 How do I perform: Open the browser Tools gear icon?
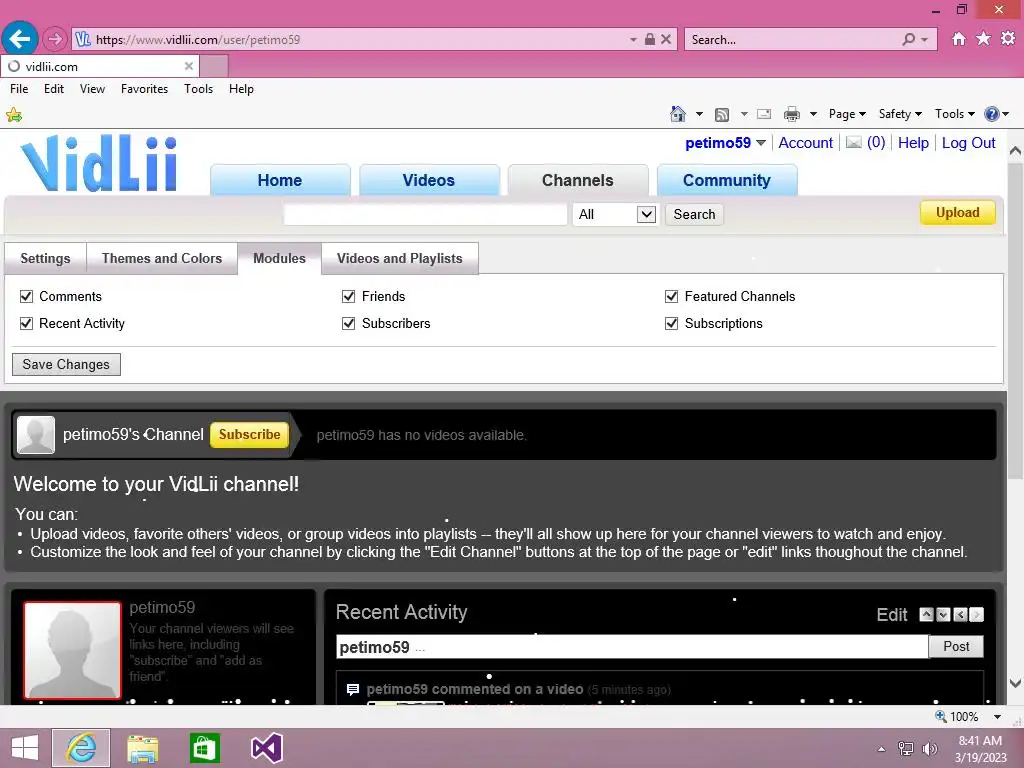(1008, 39)
